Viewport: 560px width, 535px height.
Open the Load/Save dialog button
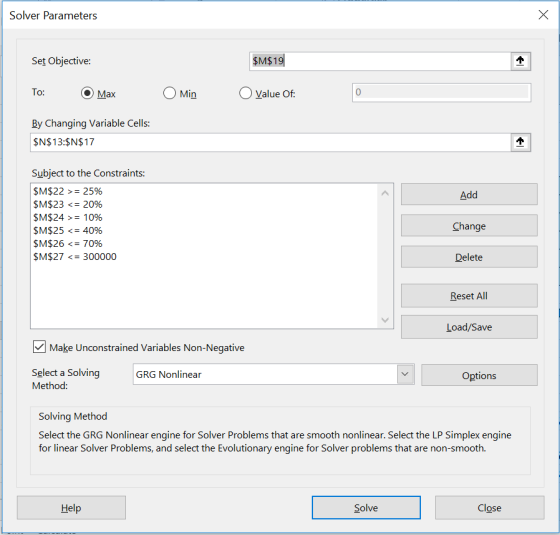coord(469,327)
